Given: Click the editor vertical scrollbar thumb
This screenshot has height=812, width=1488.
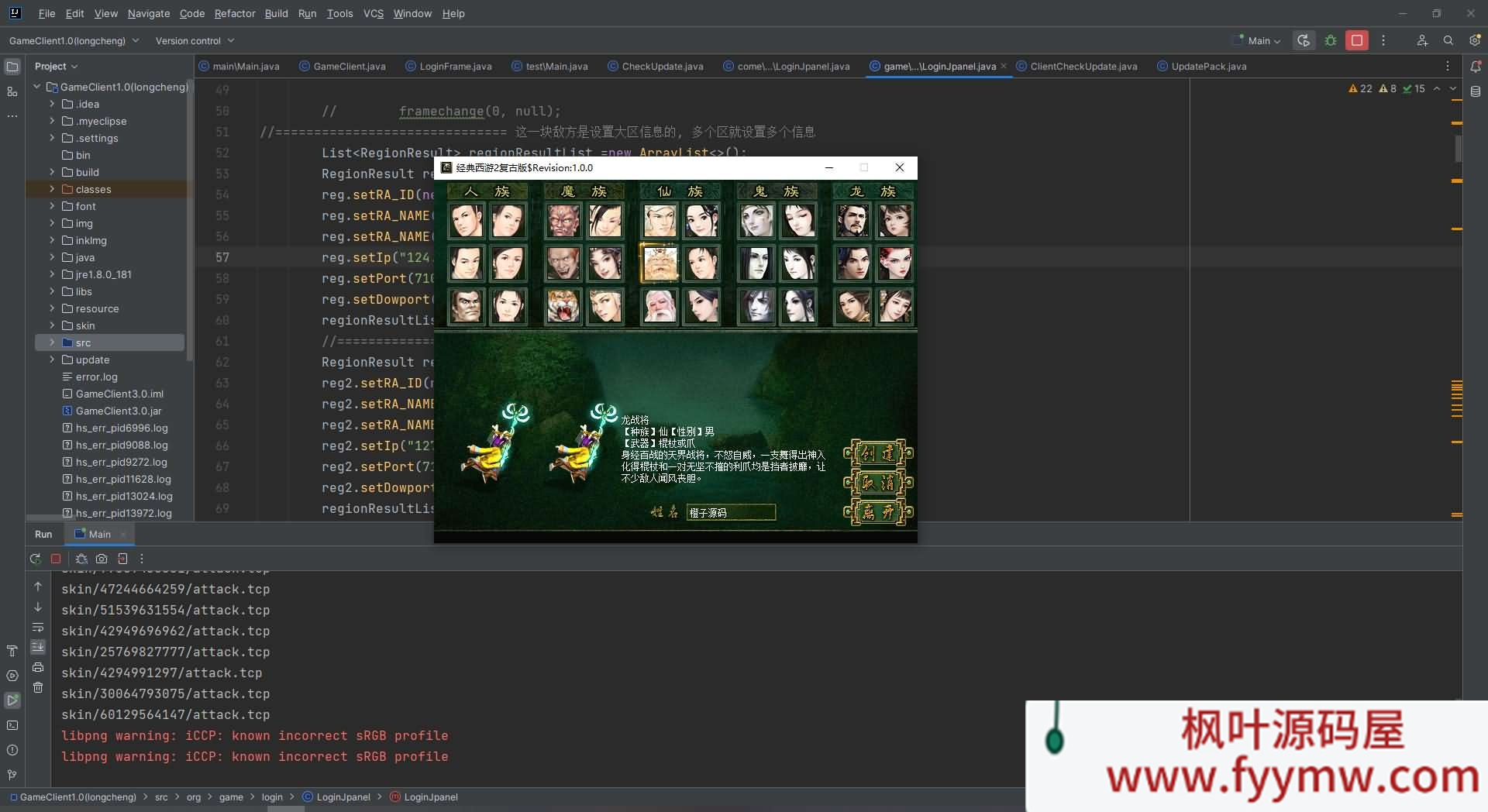Looking at the screenshot, I should click(x=1457, y=149).
